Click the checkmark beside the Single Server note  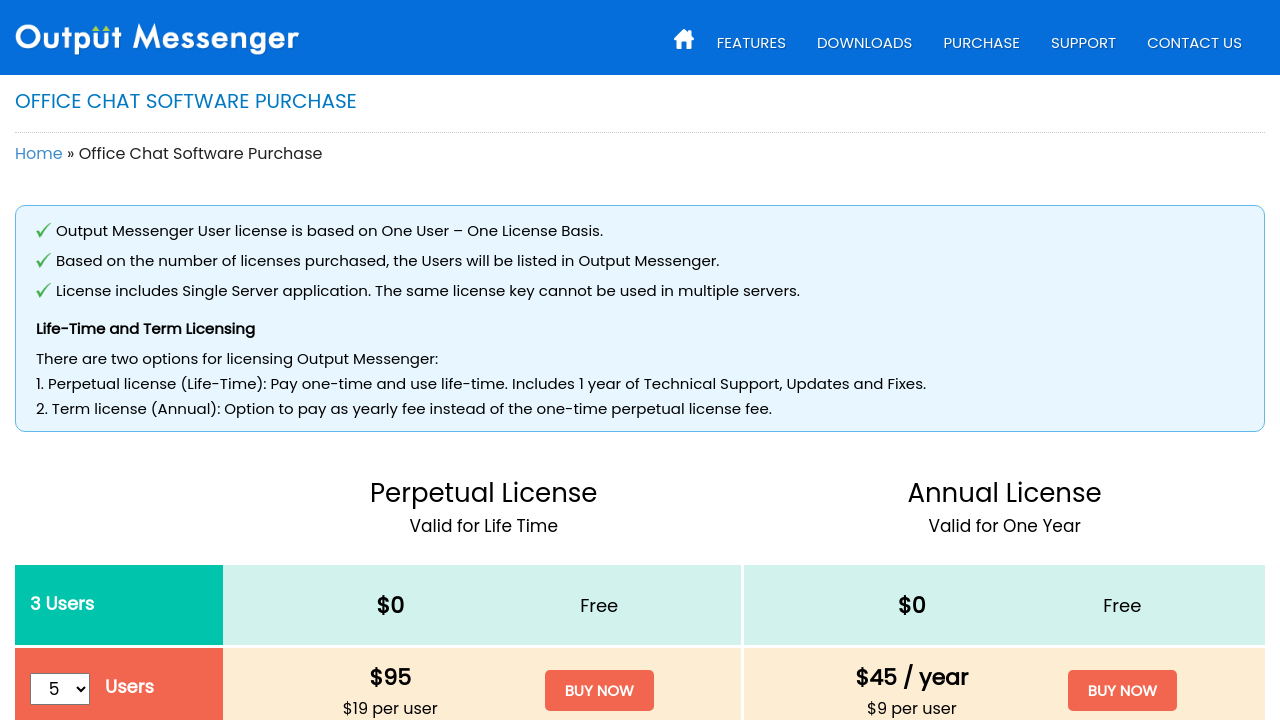tap(42, 290)
